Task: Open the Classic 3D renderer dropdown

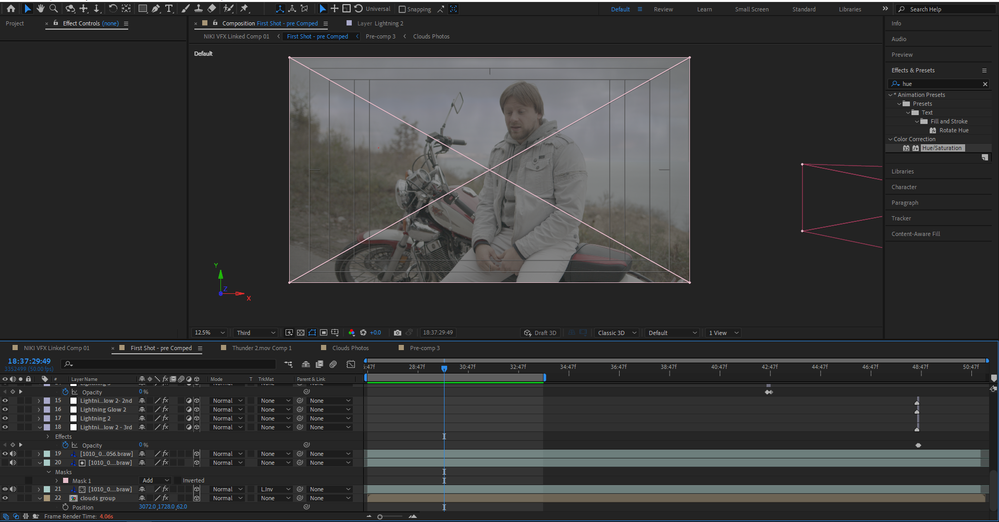Action: (x=616, y=333)
